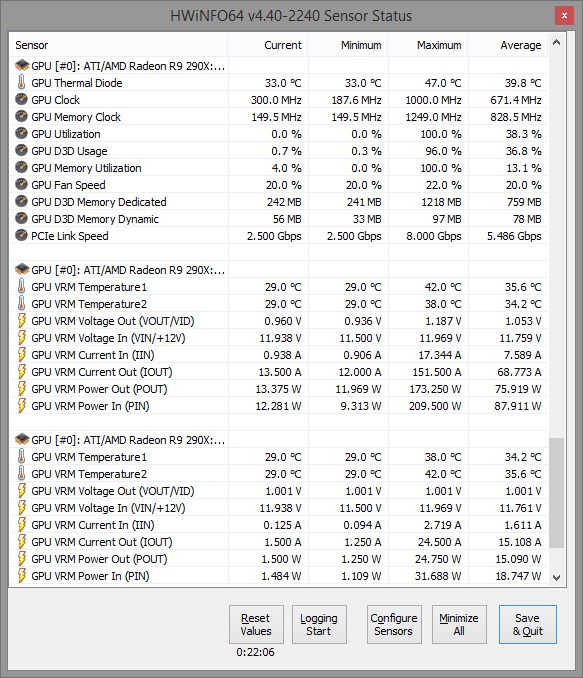Image resolution: width=583 pixels, height=678 pixels.
Task: Click lightning icon for VRM Voltage In averaging 11.759 V
Action: pos(21,337)
